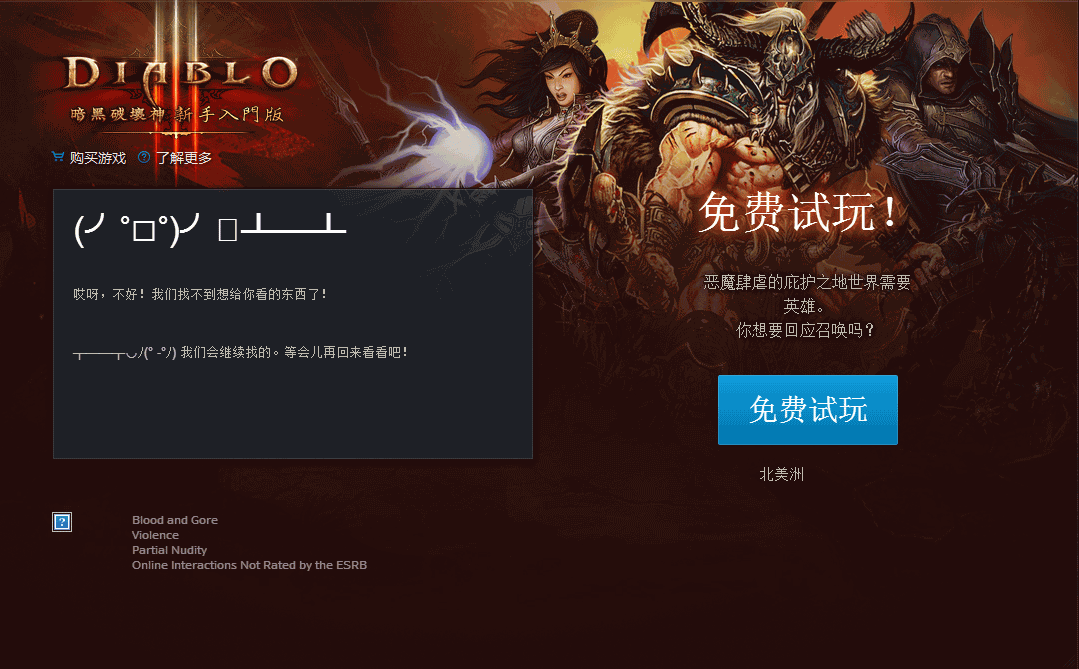The width and height of the screenshot is (1079, 669).
Task: Click the table-flip emoticon heading
Action: pyautogui.click(x=210, y=229)
